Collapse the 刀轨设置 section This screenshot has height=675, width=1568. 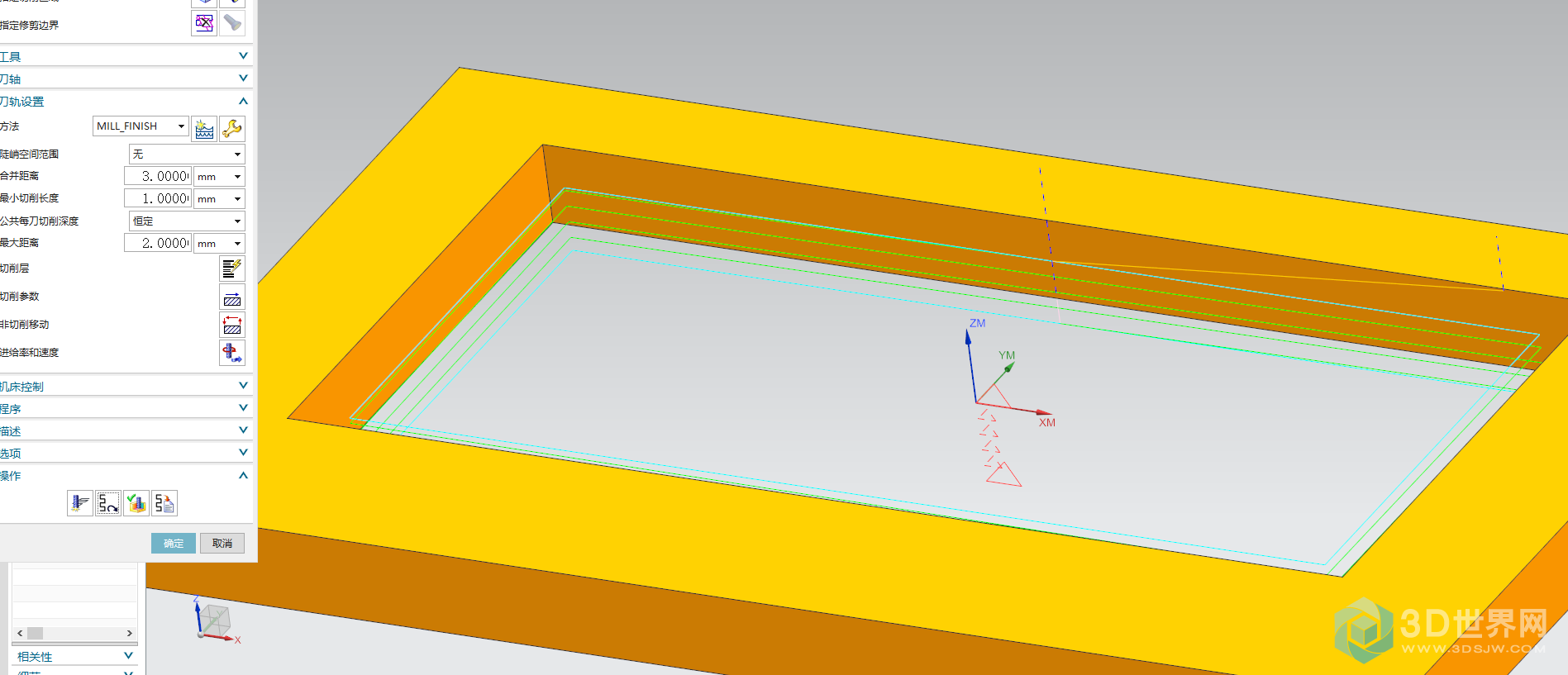(x=243, y=101)
